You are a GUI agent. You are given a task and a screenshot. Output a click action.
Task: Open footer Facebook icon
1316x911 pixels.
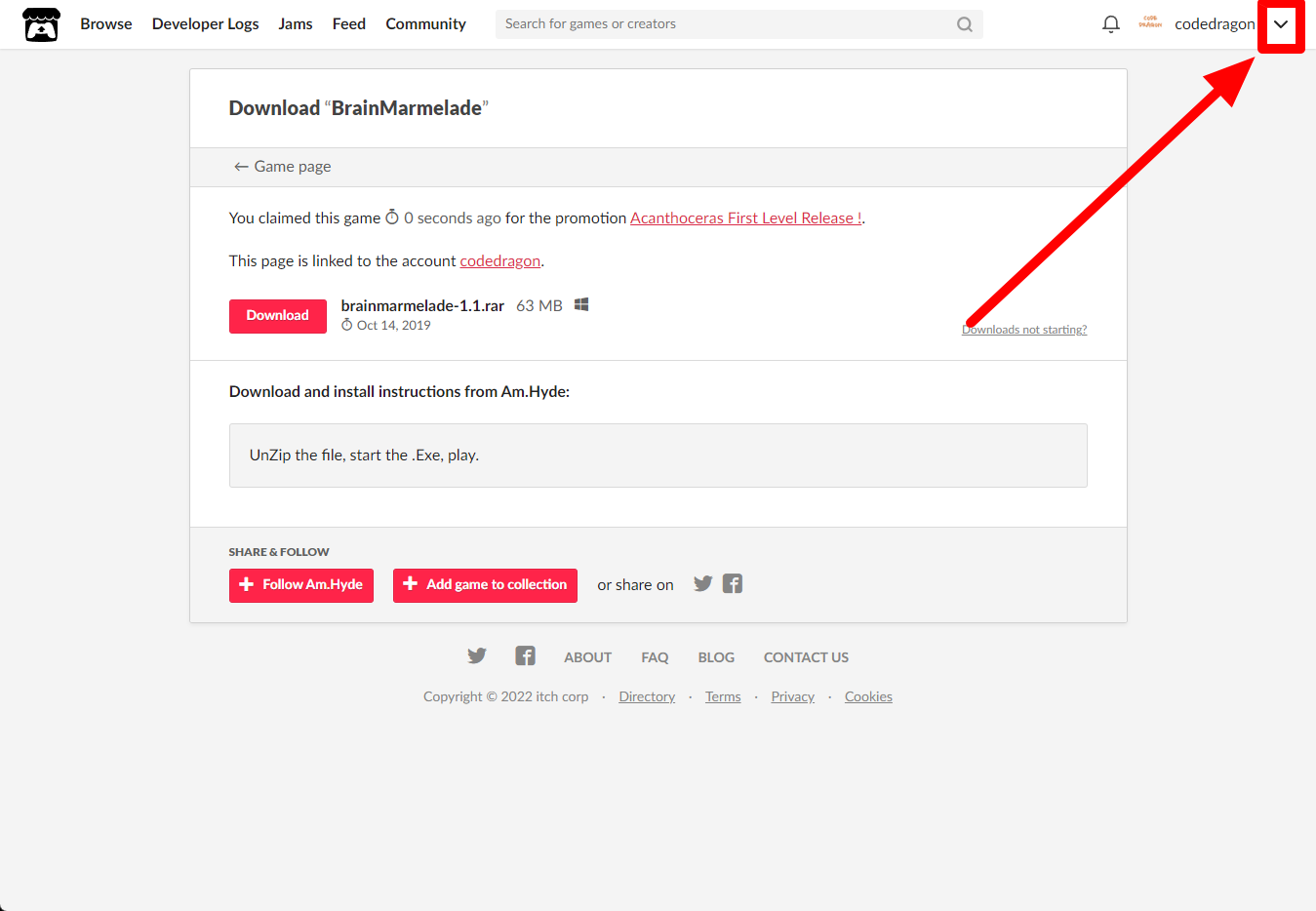pos(526,656)
